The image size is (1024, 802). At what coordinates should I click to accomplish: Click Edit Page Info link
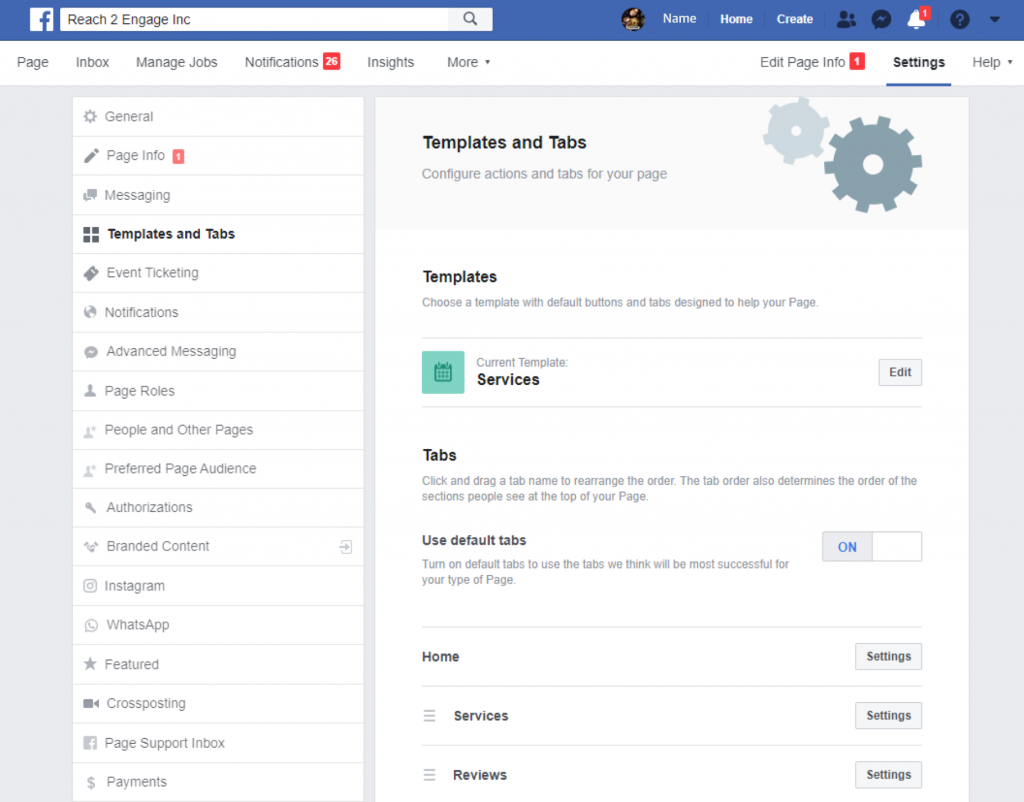point(802,62)
